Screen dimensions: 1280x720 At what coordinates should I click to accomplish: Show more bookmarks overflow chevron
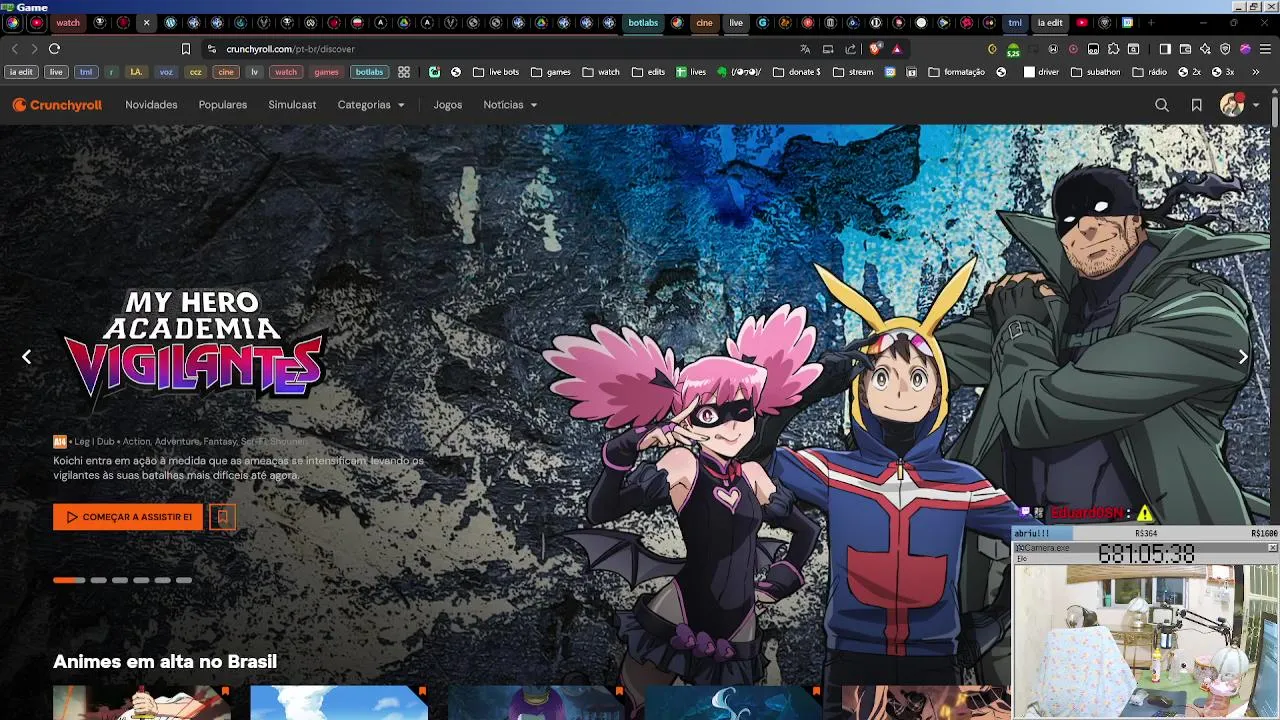click(x=1255, y=72)
